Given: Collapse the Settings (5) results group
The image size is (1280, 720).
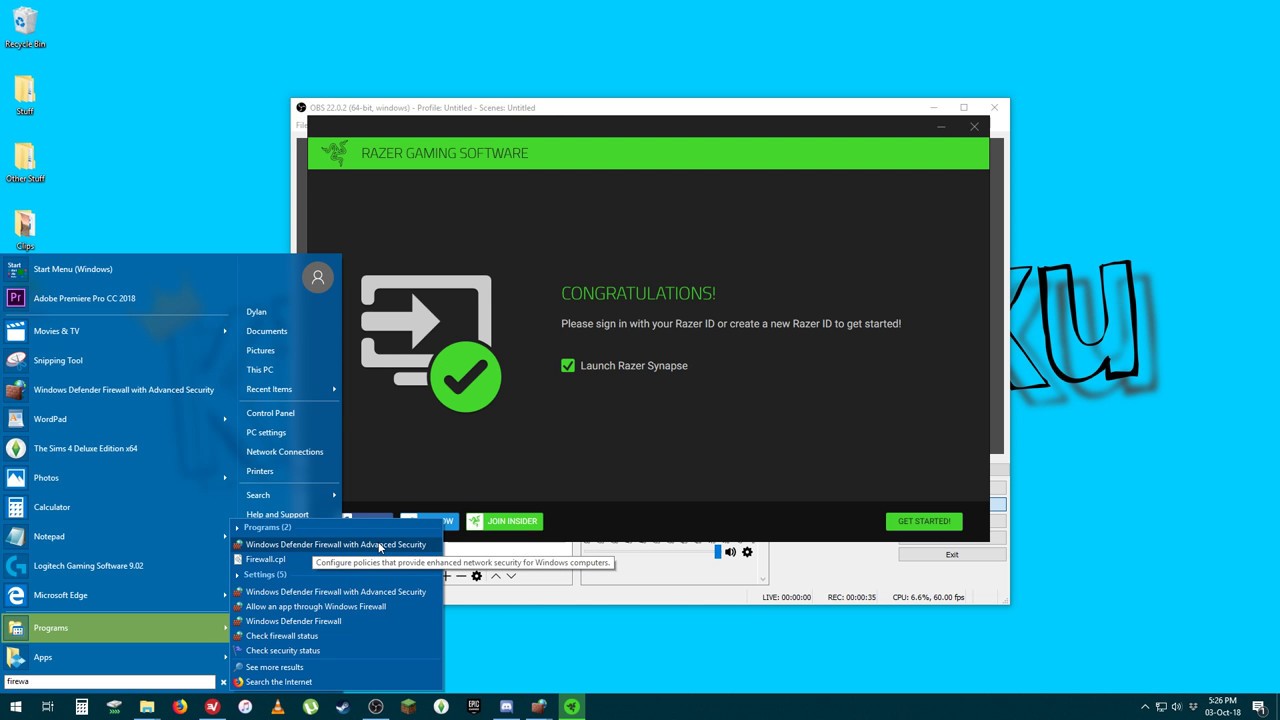Looking at the screenshot, I should point(238,575).
